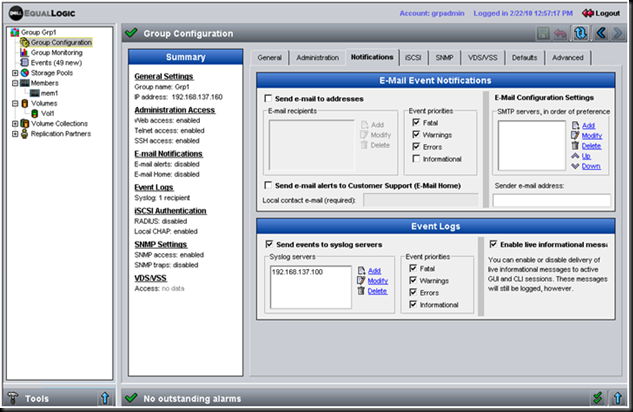Open Events (49 new) in tree
Viewport: 633px width, 412px height.
click(x=56, y=63)
